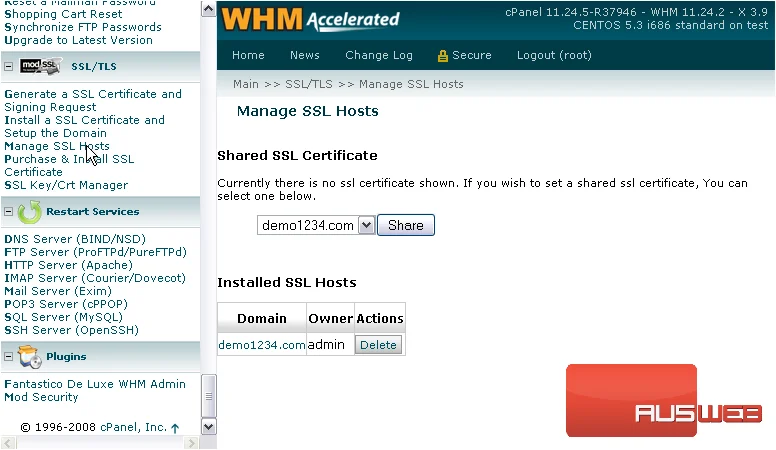This screenshot has width=776, height=450.
Task: Click the Domain column header
Action: point(262,318)
